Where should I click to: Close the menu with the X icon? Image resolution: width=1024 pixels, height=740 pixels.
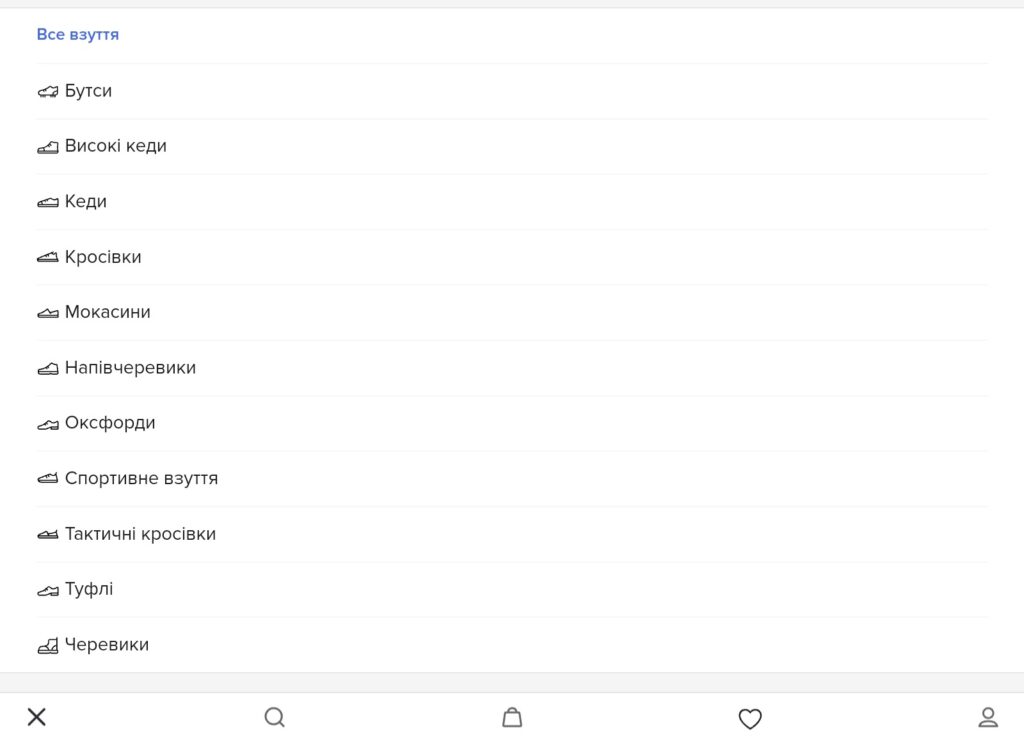tap(36, 716)
